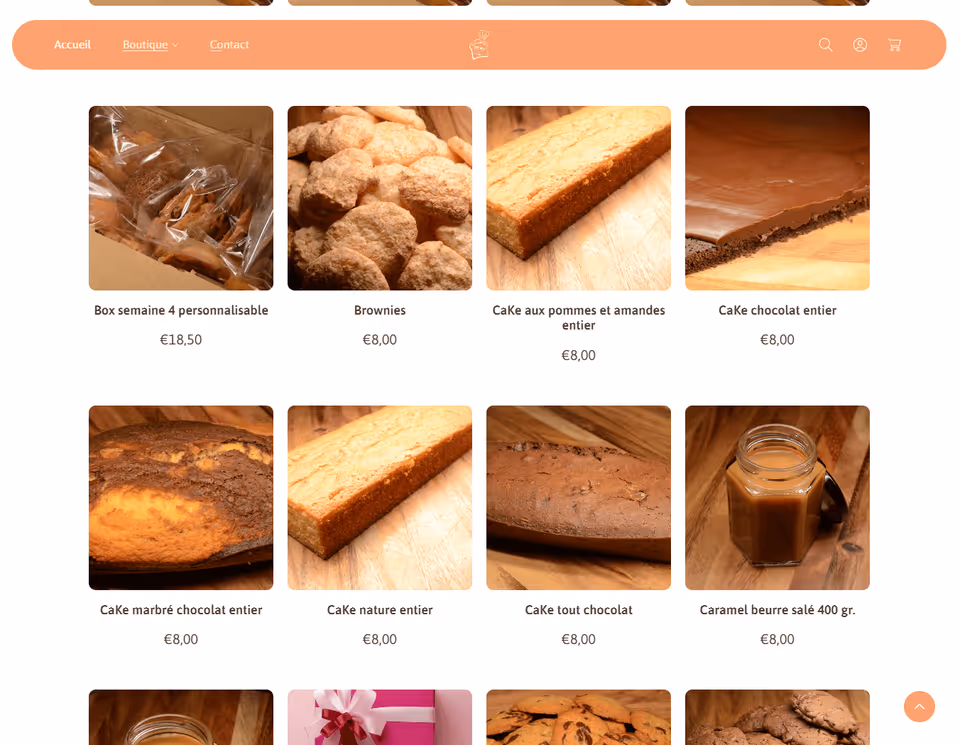Click the bakery chef logo

click(479, 45)
